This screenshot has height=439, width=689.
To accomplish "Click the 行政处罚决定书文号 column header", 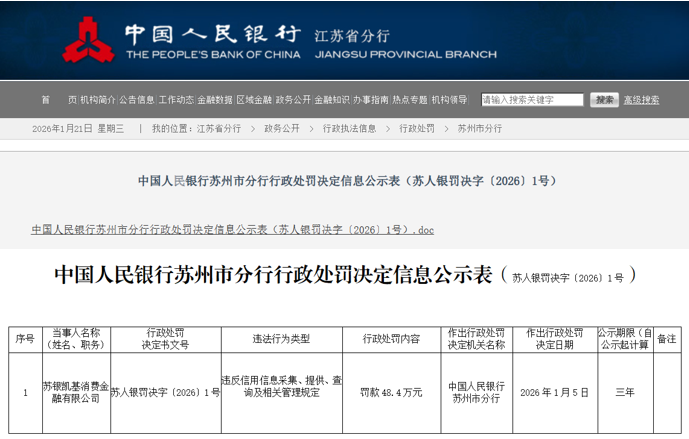I will (166, 339).
